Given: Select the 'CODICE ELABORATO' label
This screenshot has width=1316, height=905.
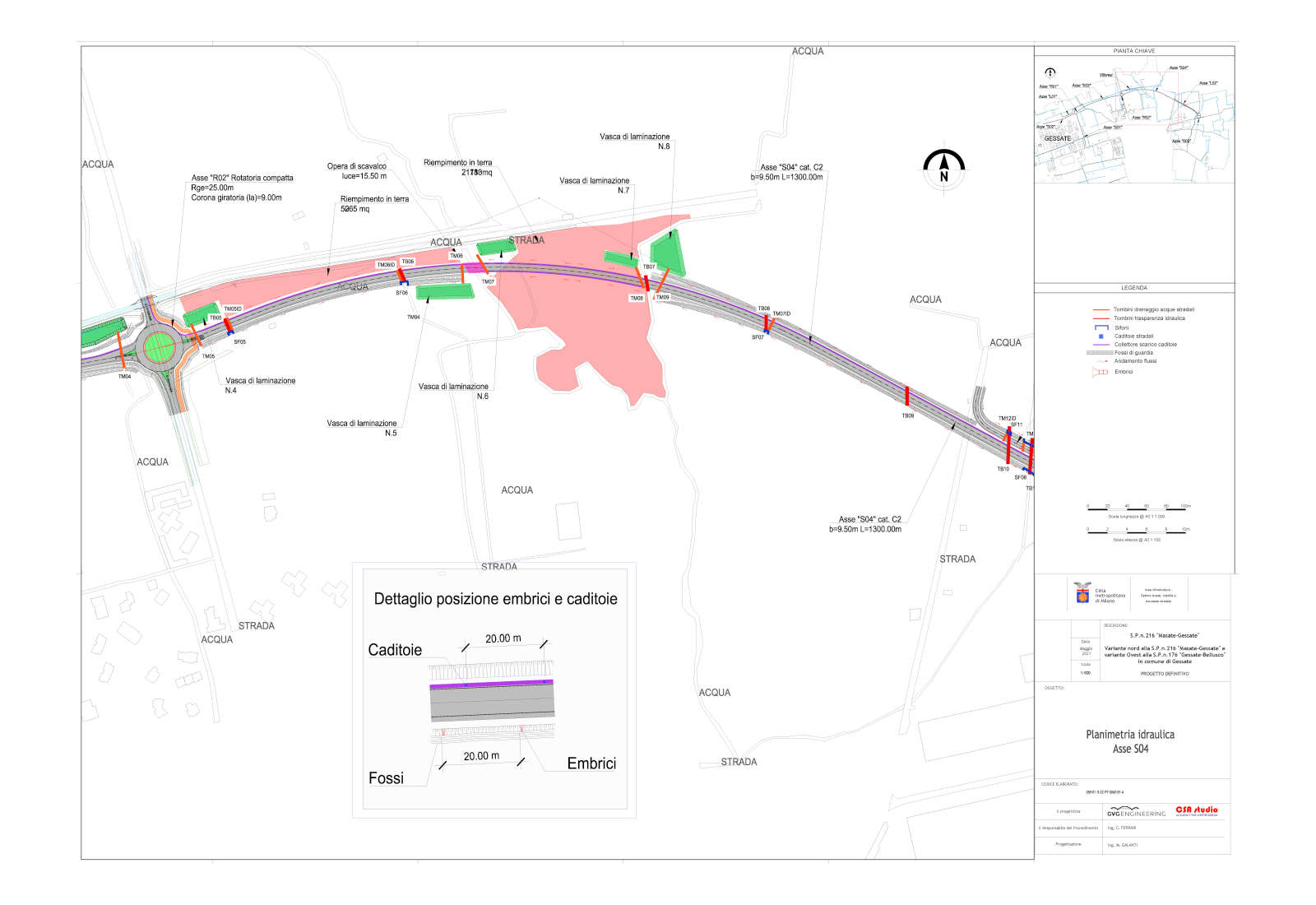Looking at the screenshot, I should pos(1059,784).
